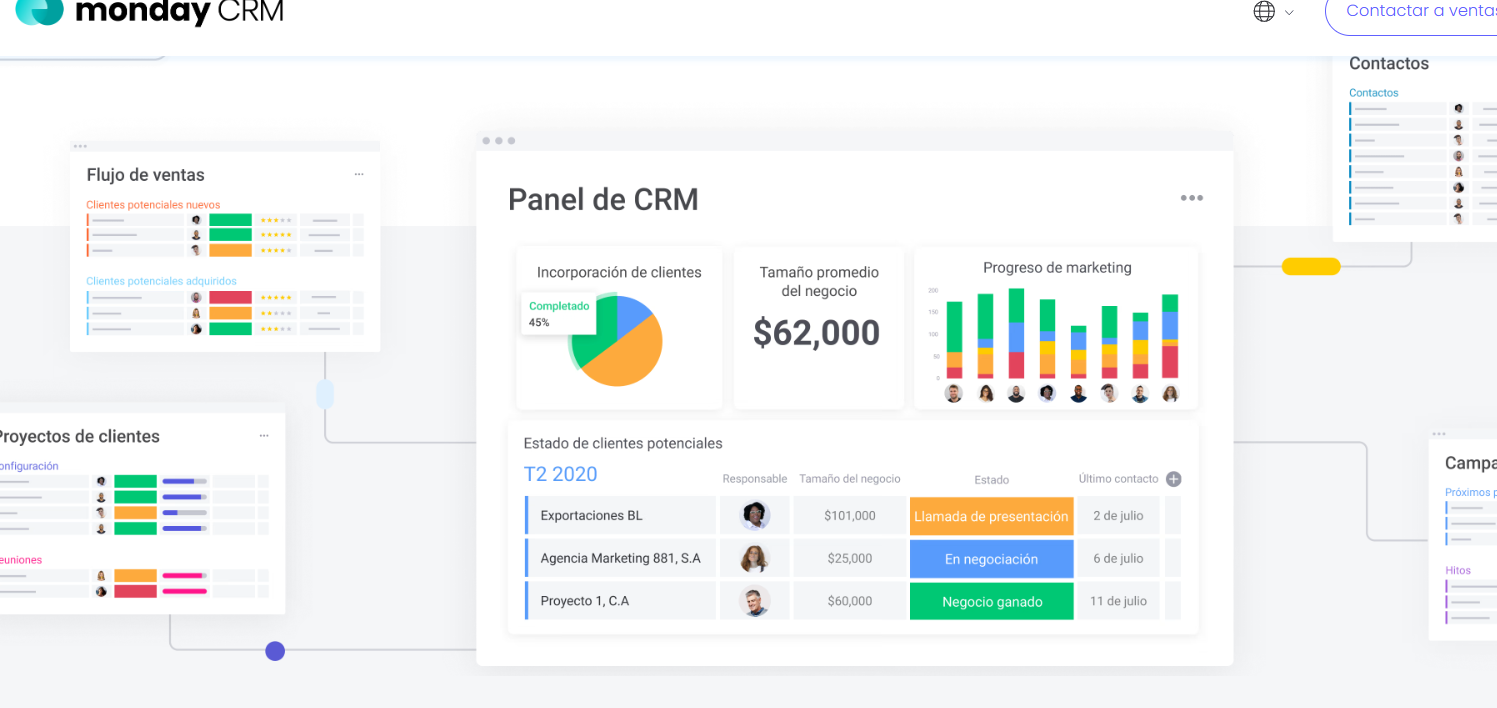The image size is (1497, 708).
Task: Click the 2 de julio date cell
Action: 1118,516
